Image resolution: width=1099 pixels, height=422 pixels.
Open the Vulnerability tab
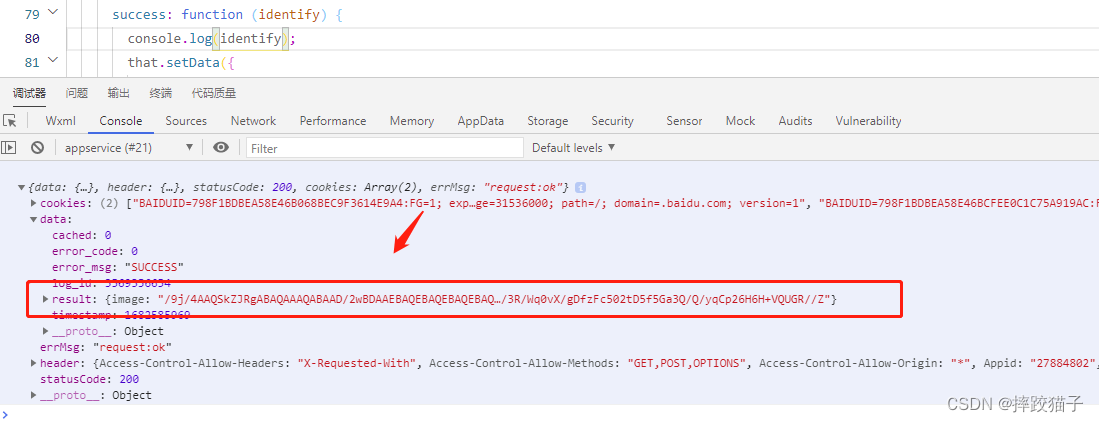[x=868, y=121]
